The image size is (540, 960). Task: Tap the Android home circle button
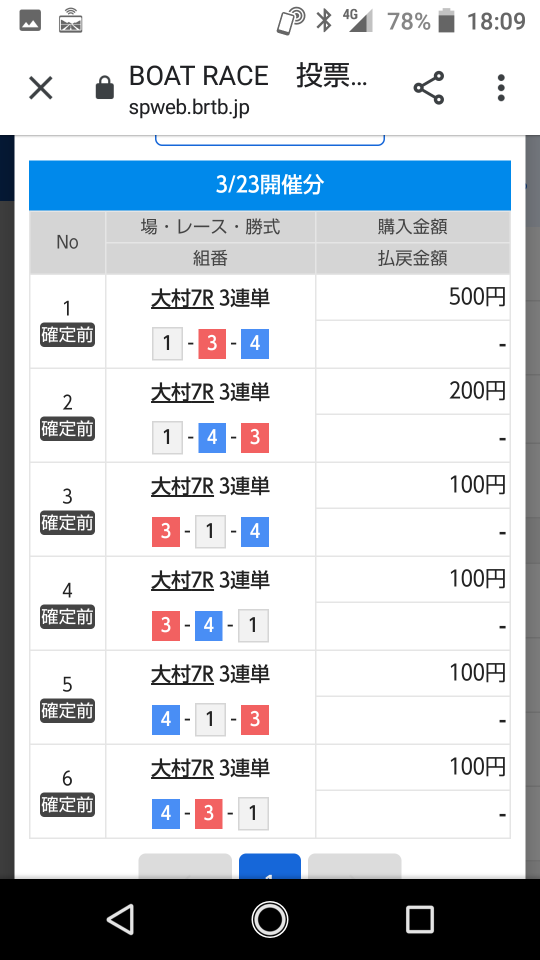(x=270, y=919)
